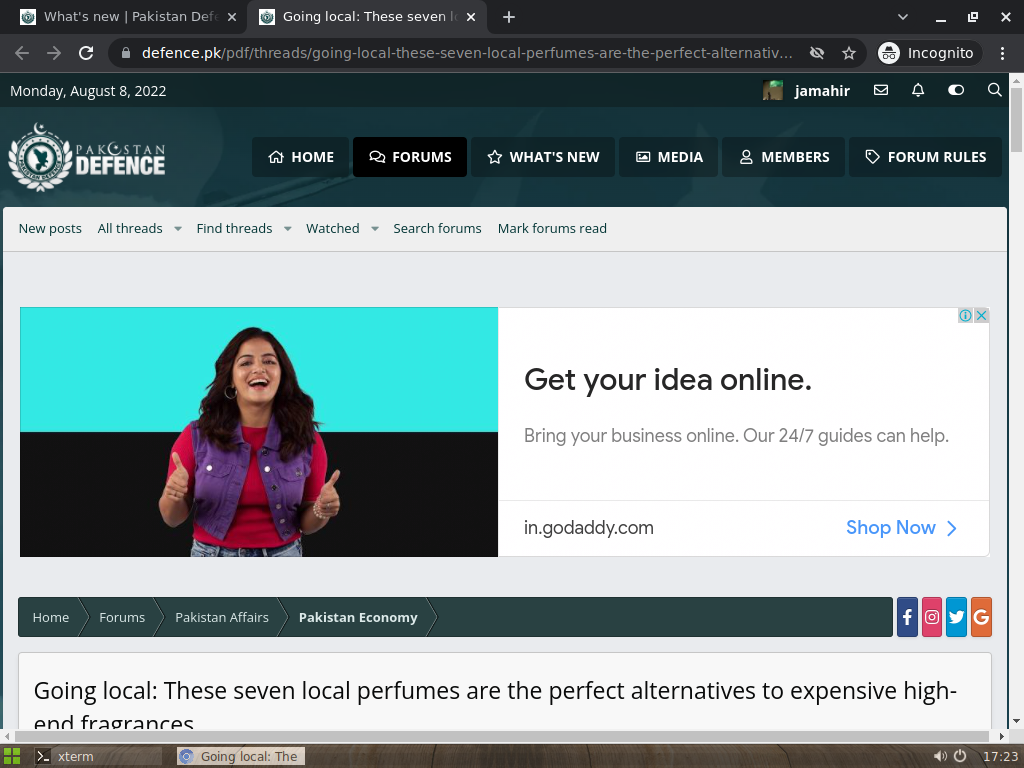Go to Pakistan Economy breadcrumb
Screen dimensions: 1024x768
point(358,617)
